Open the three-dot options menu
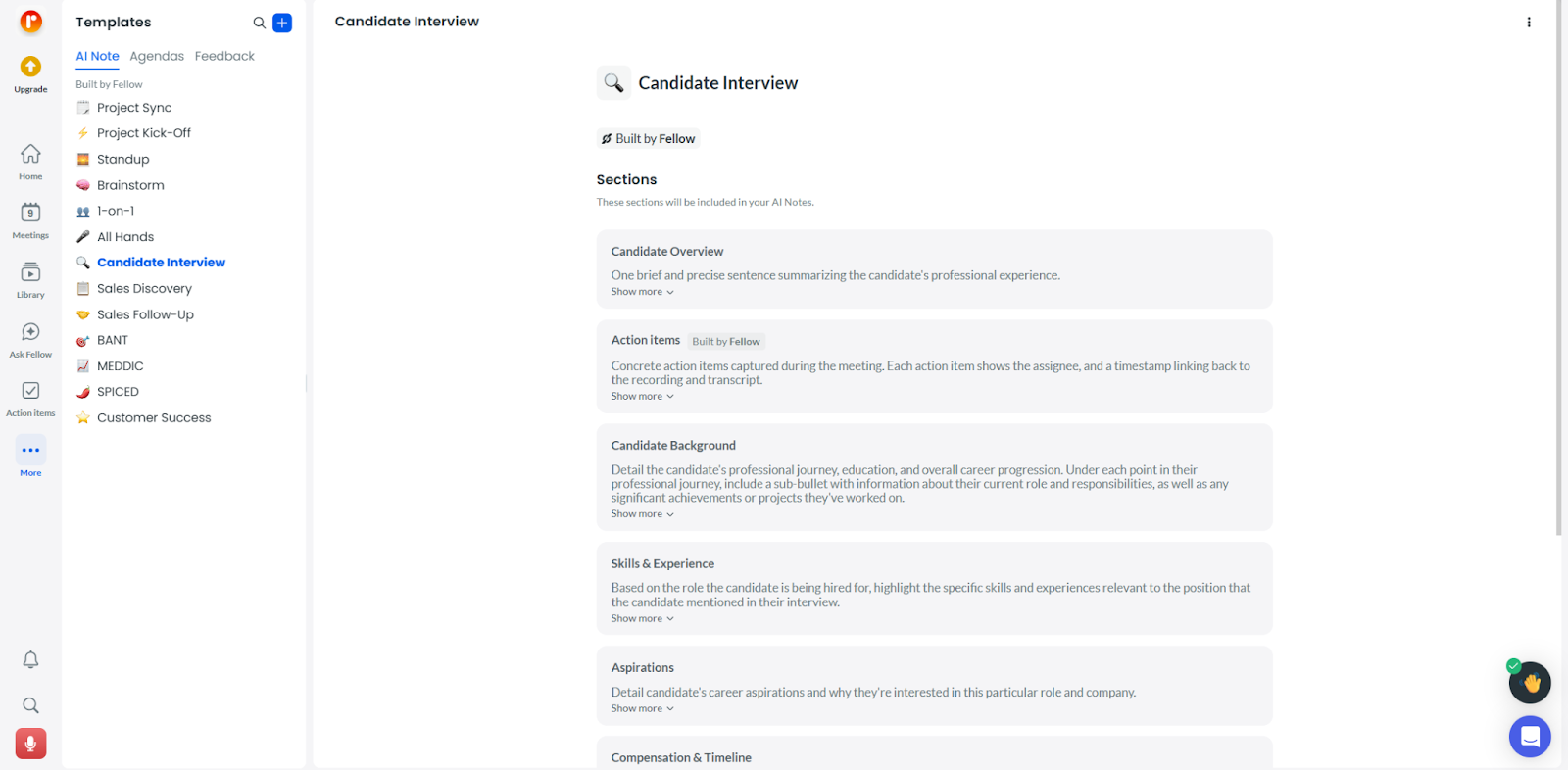Screen dimensions: 1568x770 pos(1529,23)
